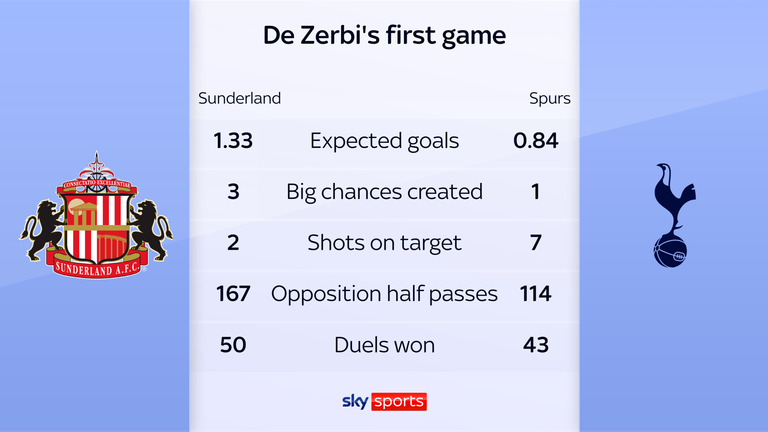Screen dimensions: 768x432
Task: Click Sunderland's 50 duels won value
Action: pos(233,345)
